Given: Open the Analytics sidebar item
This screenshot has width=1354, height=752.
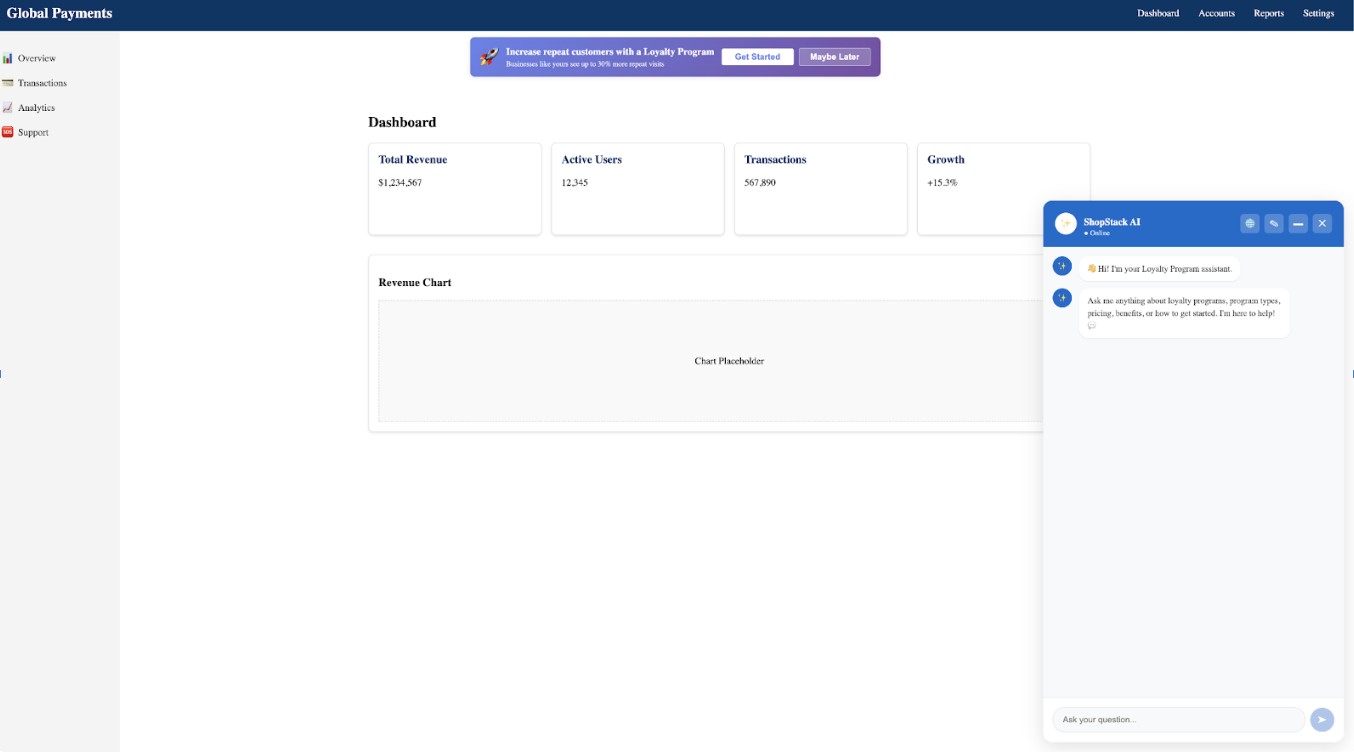Looking at the screenshot, I should click(x=36, y=108).
